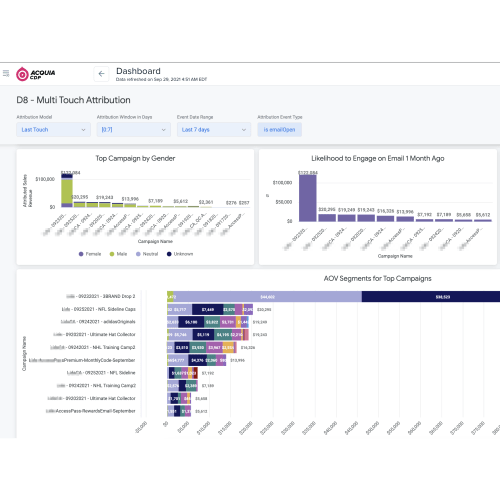Click the $7,449 segment in NFL Sideline Caps bar
Viewport: 500px width, 500px height.
pyautogui.click(x=207, y=310)
